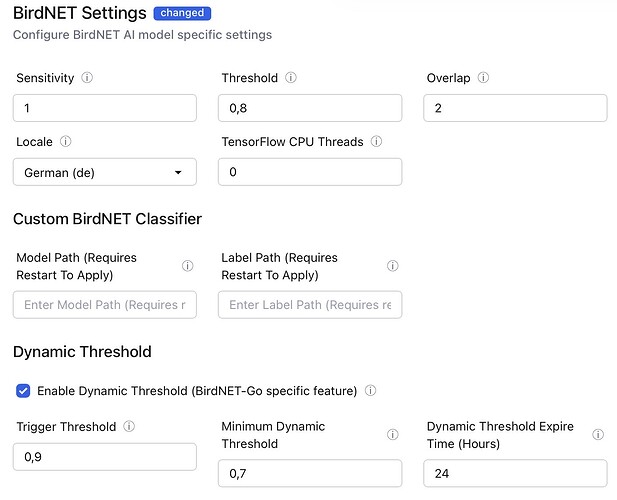Click the Enter Model Path input field
The height and width of the screenshot is (500, 617).
pos(105,304)
